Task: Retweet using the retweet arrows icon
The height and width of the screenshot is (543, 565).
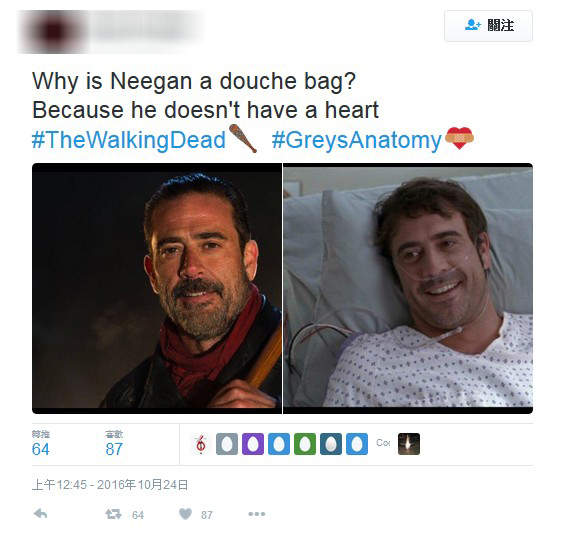Action: [x=114, y=514]
